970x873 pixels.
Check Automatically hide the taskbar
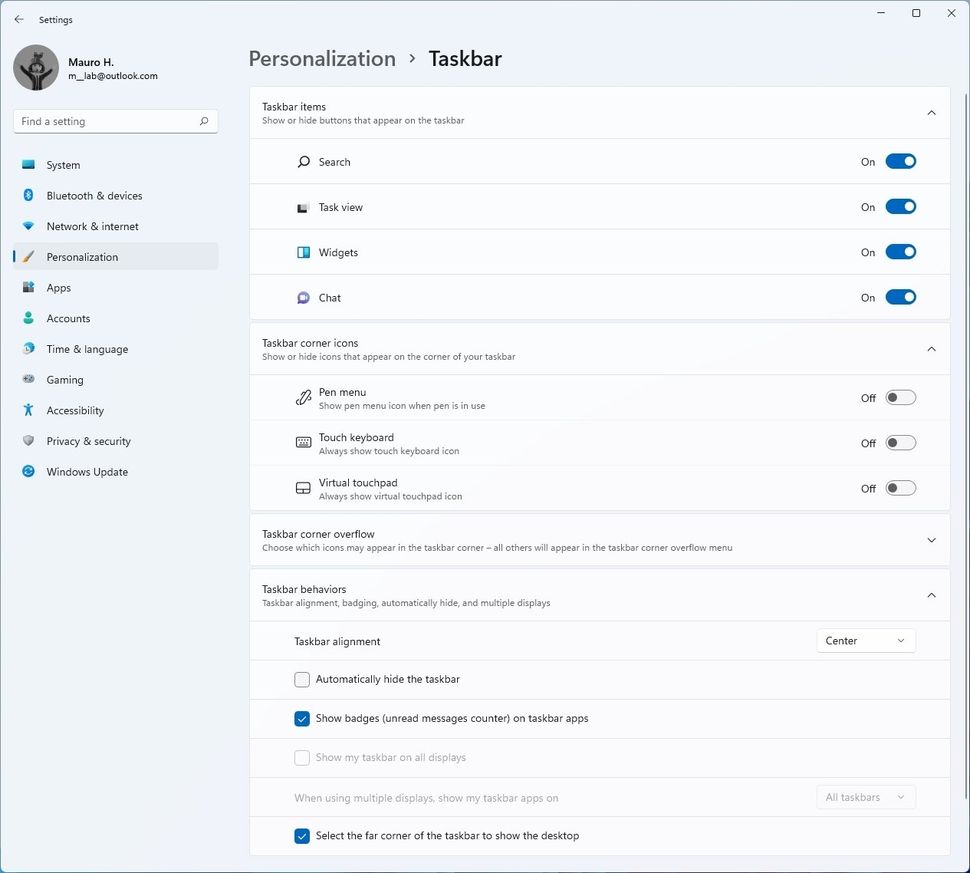pos(302,679)
